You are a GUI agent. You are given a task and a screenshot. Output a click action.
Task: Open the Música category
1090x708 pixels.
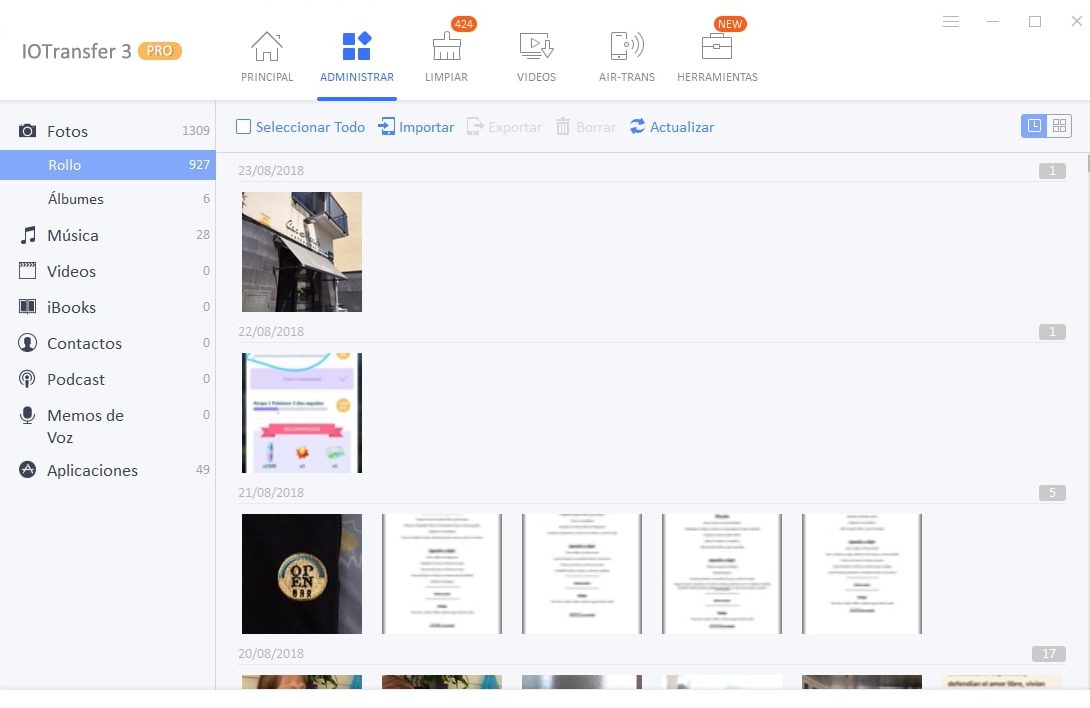[x=108, y=235]
